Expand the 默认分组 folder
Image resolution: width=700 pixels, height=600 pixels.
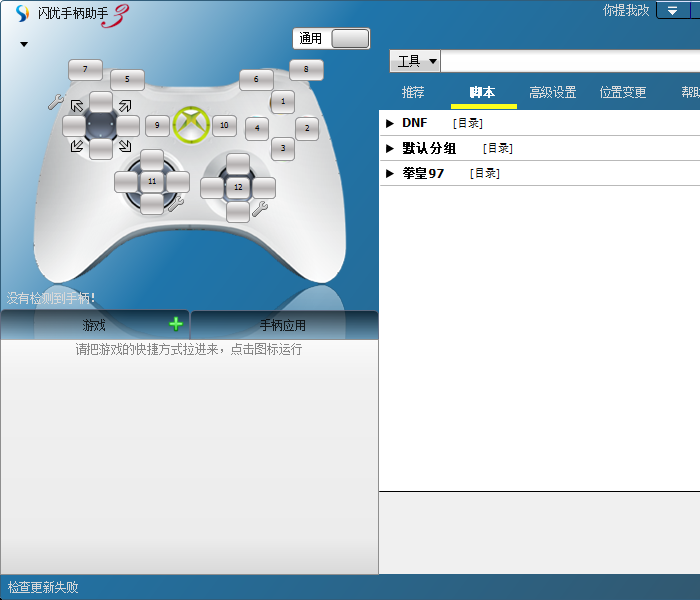tap(390, 148)
